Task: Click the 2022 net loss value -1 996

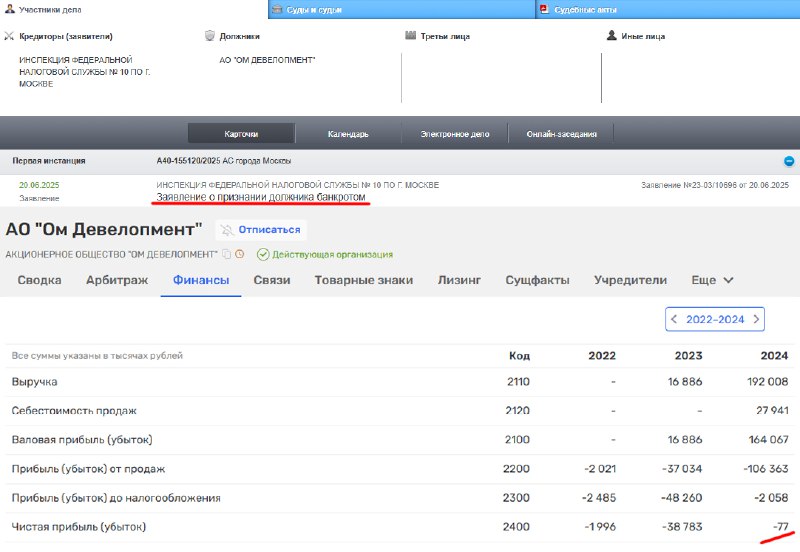Action: [x=600, y=526]
